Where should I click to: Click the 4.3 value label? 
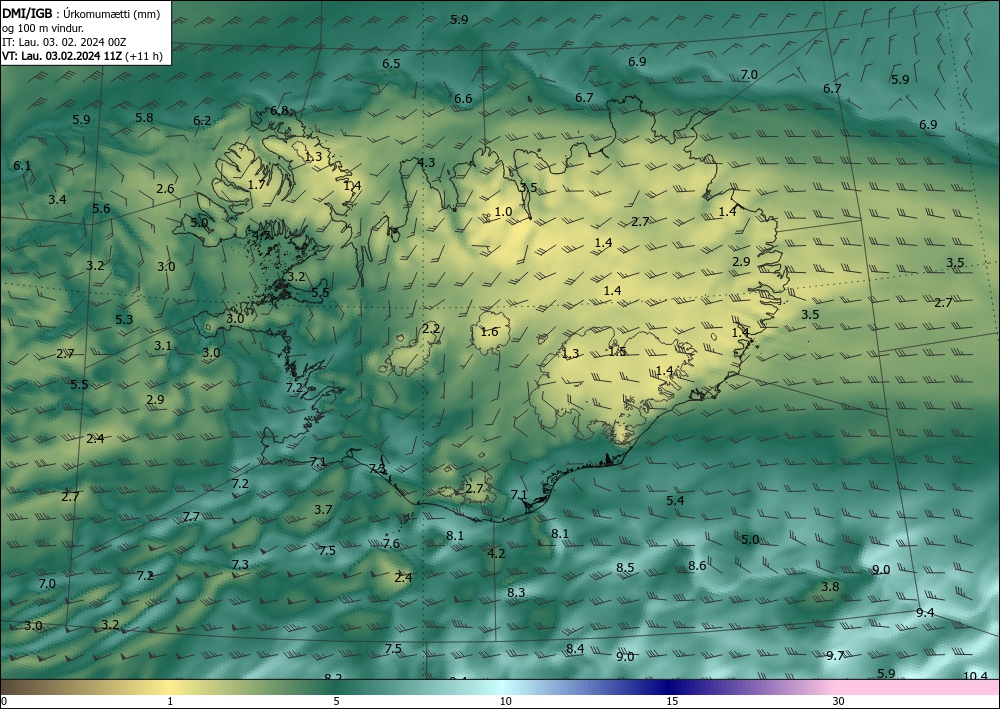tap(426, 163)
